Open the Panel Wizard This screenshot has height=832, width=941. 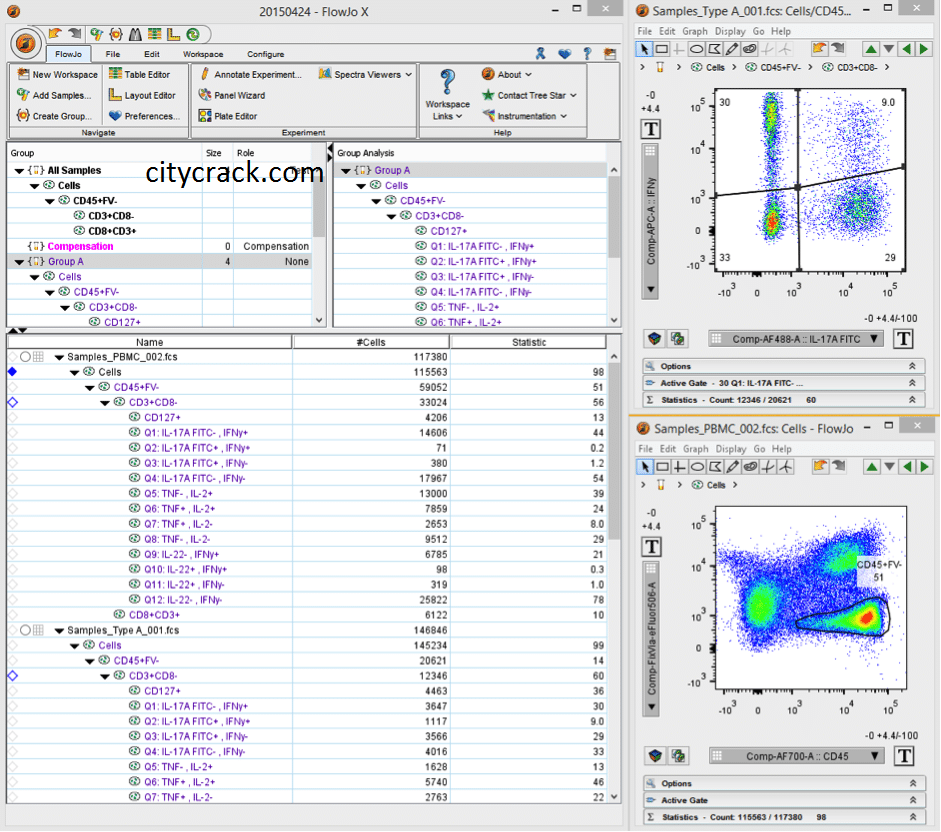tap(232, 95)
